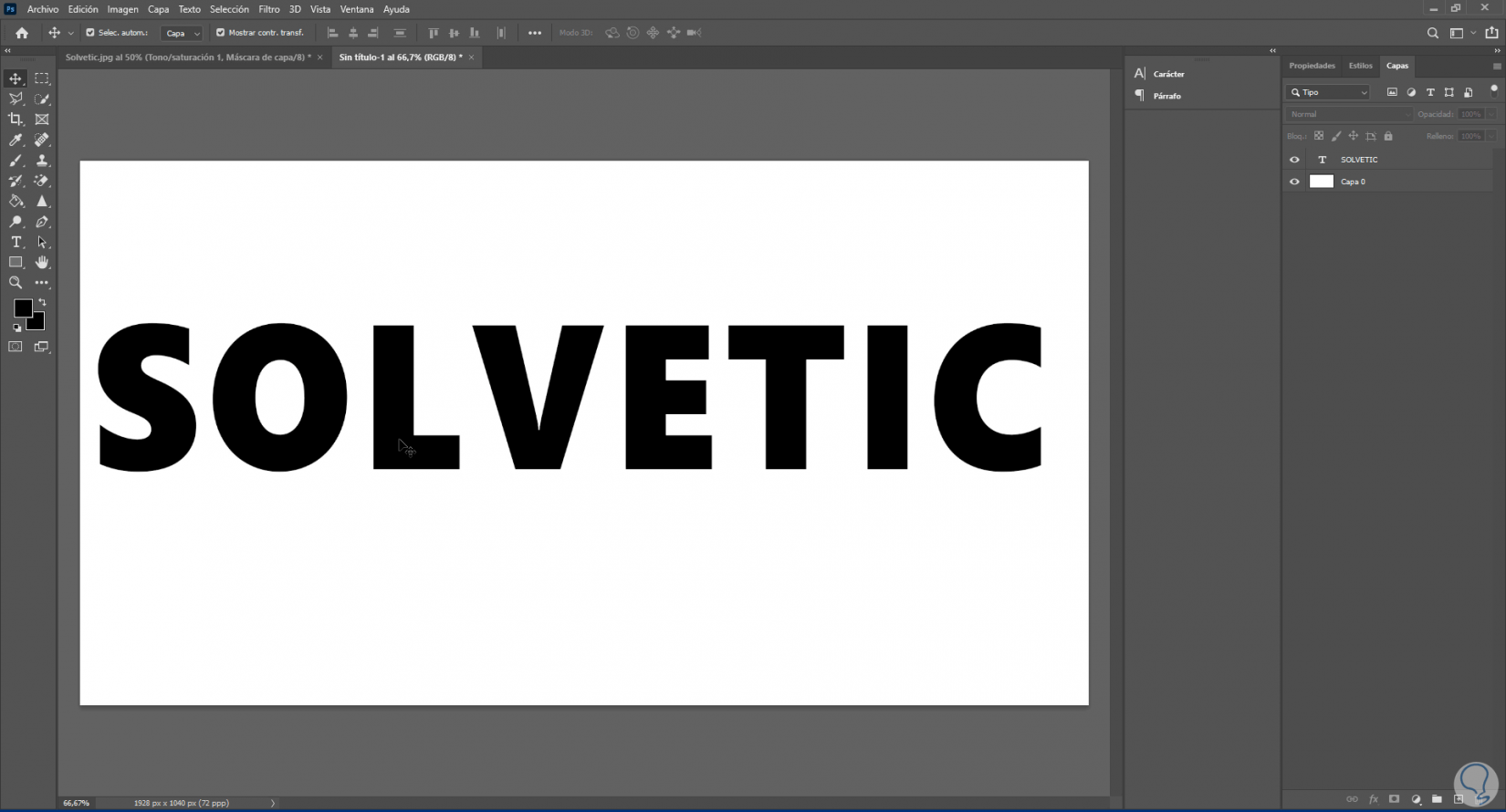Open the Filtro menu

coord(269,9)
